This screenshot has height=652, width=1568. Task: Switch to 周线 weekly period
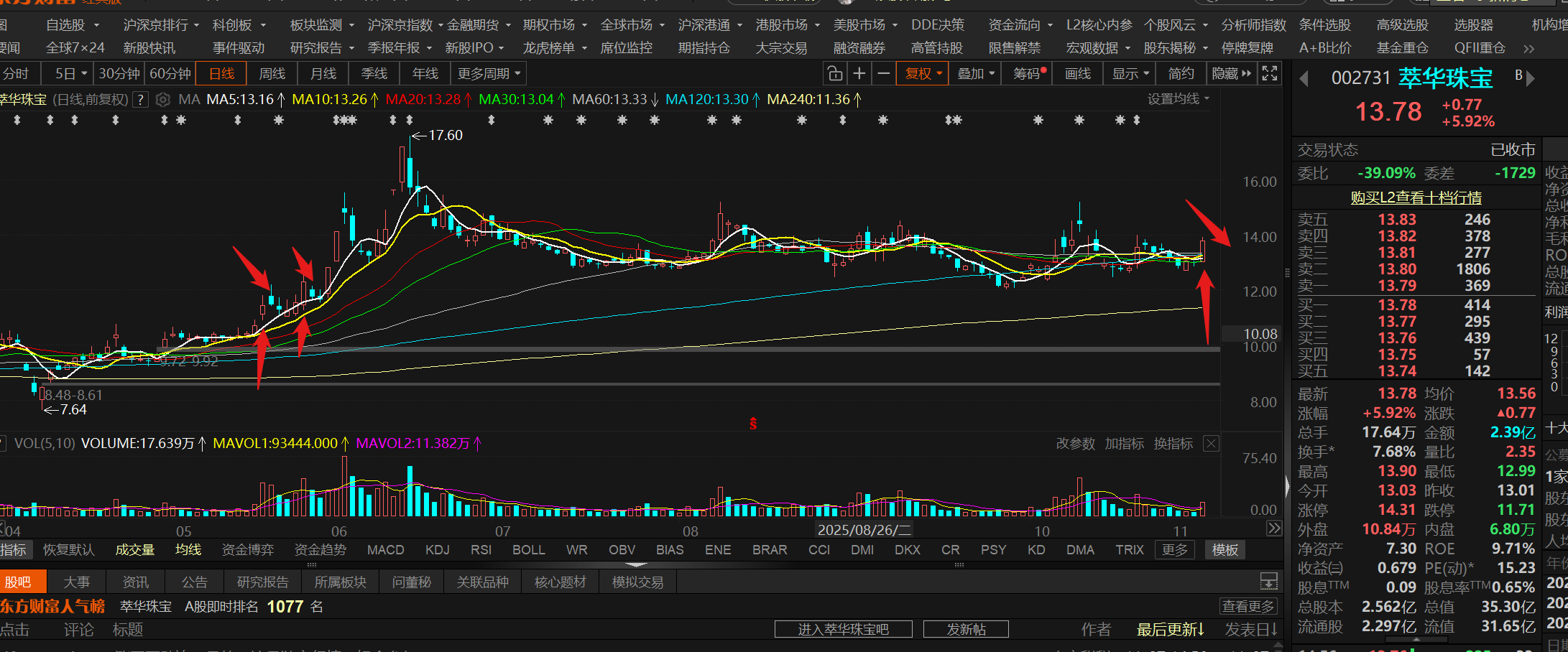[272, 74]
